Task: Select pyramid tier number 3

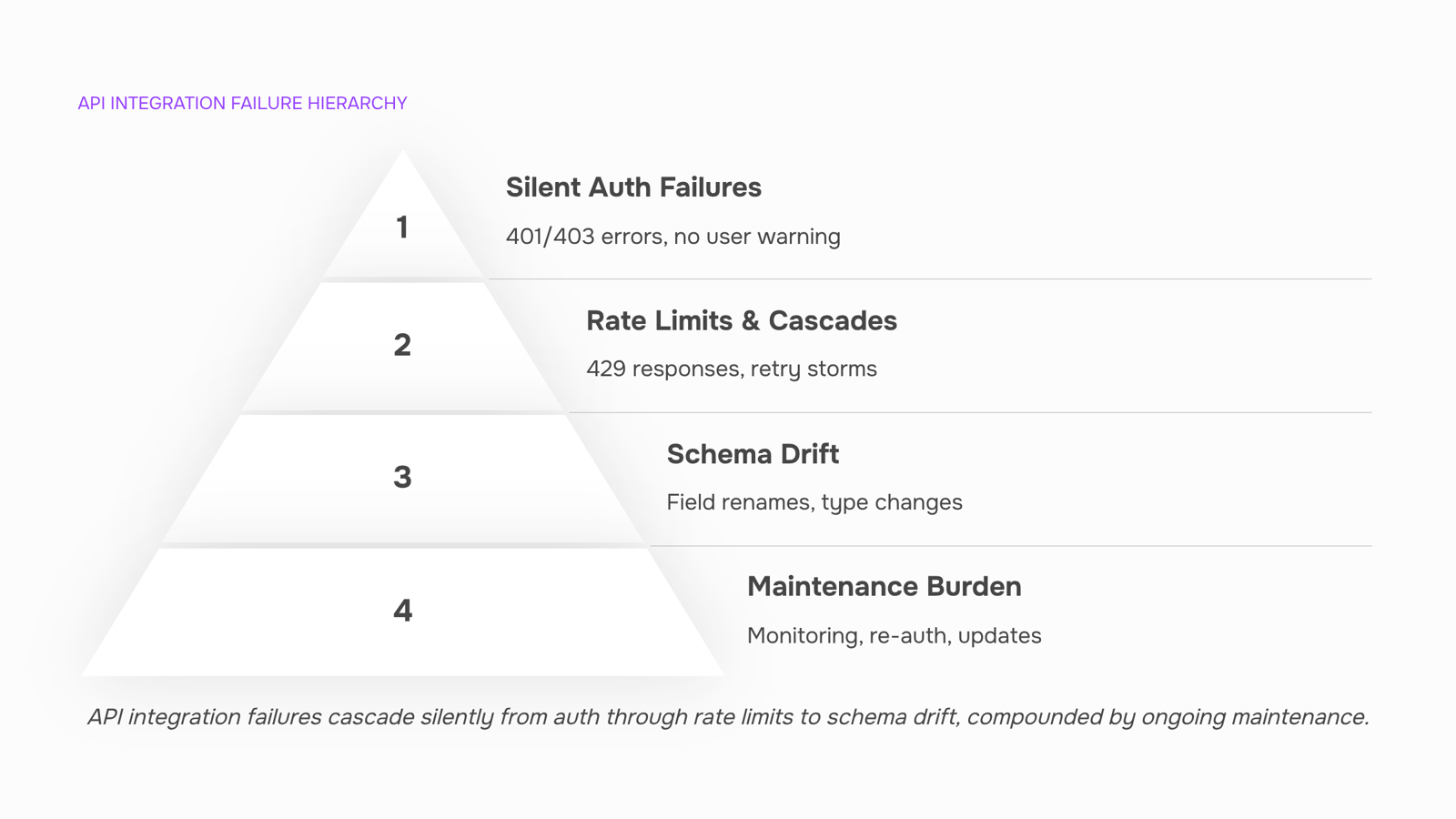Action: pos(402,477)
